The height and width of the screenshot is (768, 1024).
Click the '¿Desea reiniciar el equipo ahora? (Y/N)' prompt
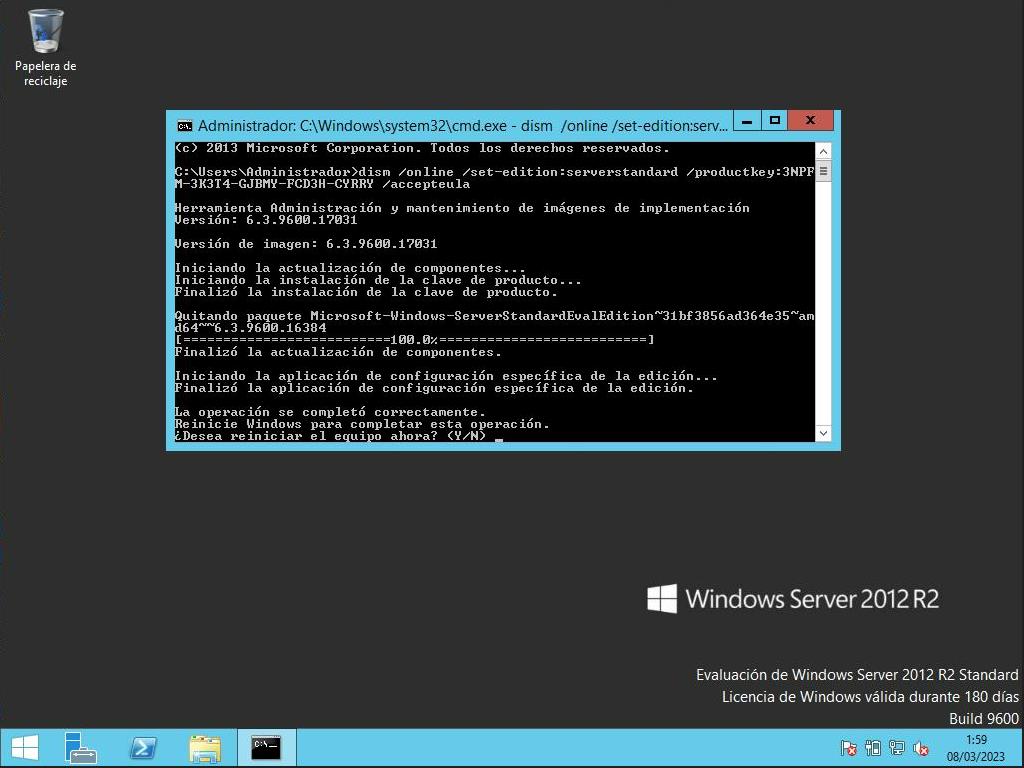click(330, 436)
